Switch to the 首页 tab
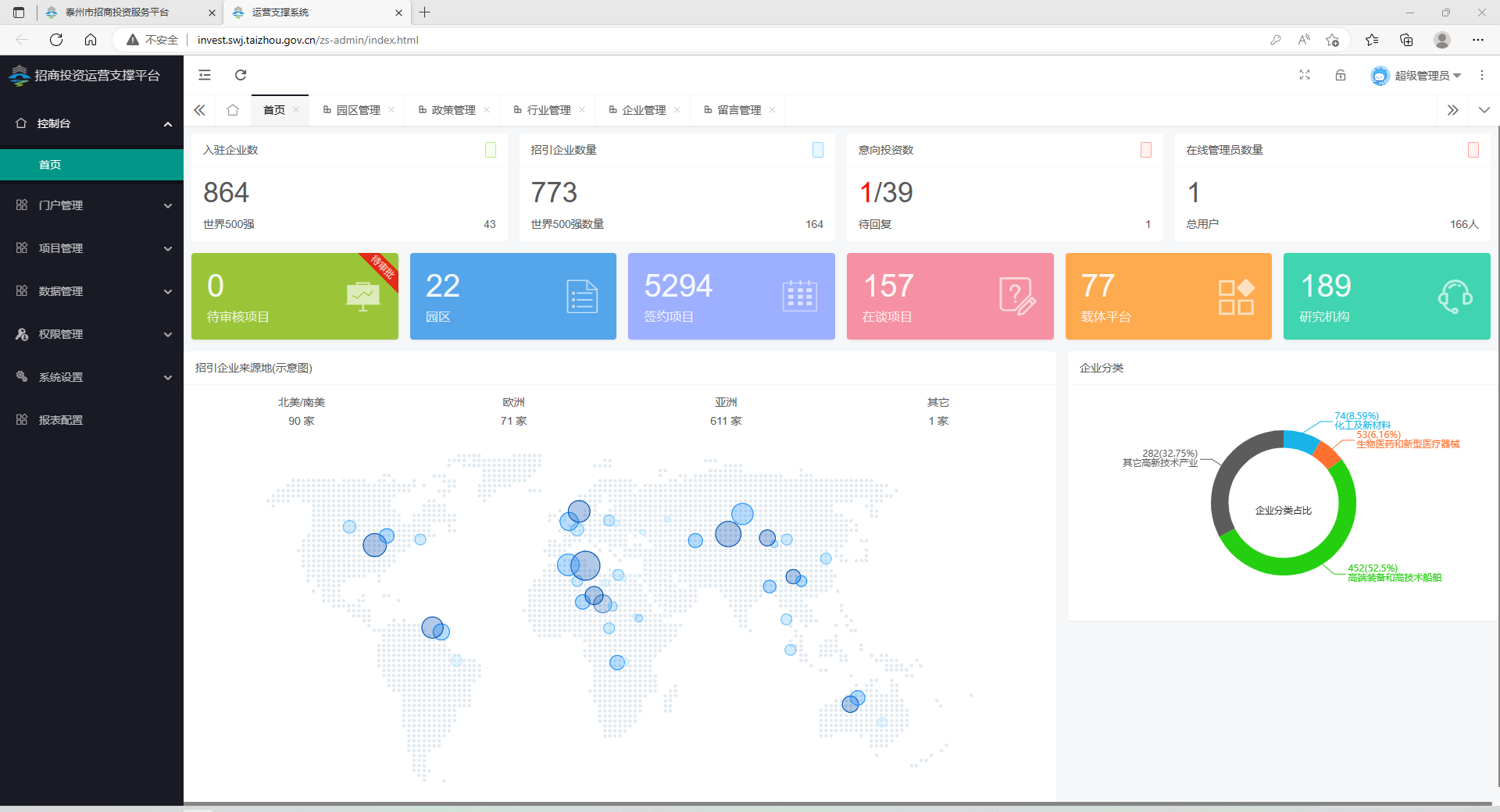The height and width of the screenshot is (812, 1500). coord(274,110)
